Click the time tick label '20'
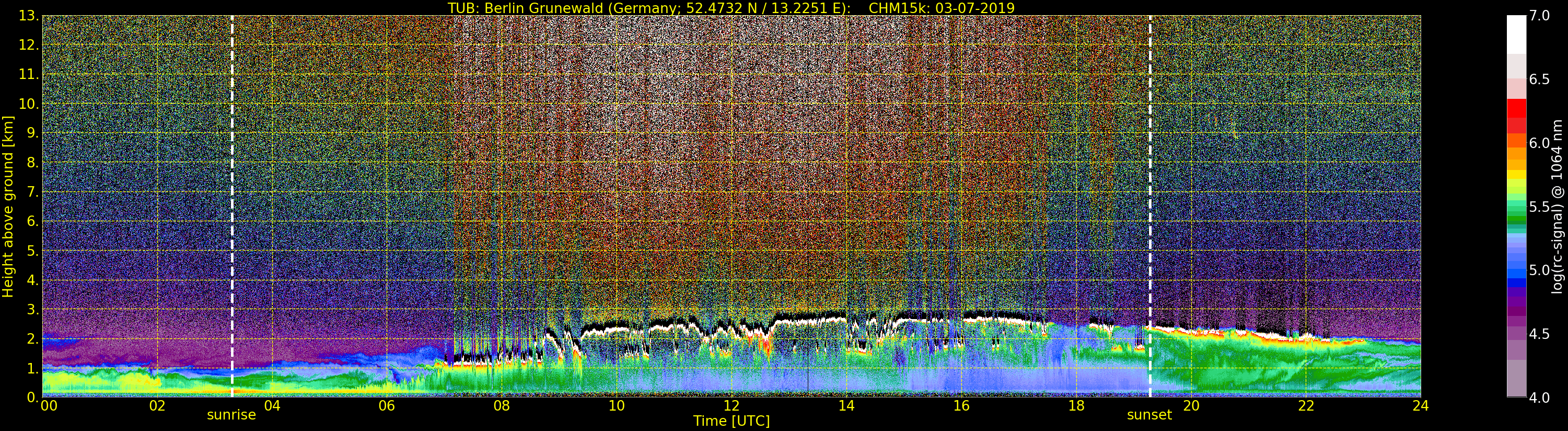 (1191, 405)
